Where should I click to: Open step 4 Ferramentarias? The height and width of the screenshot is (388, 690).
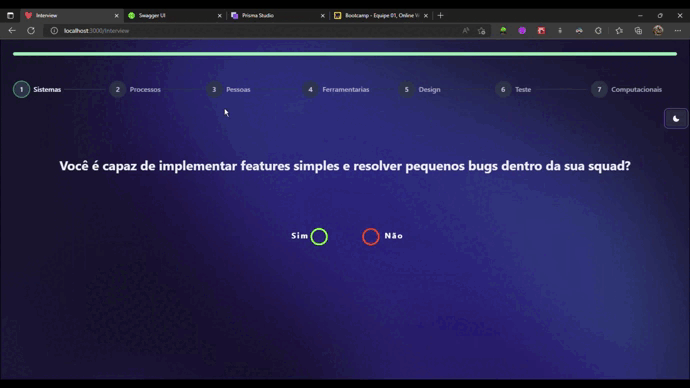[336, 89]
